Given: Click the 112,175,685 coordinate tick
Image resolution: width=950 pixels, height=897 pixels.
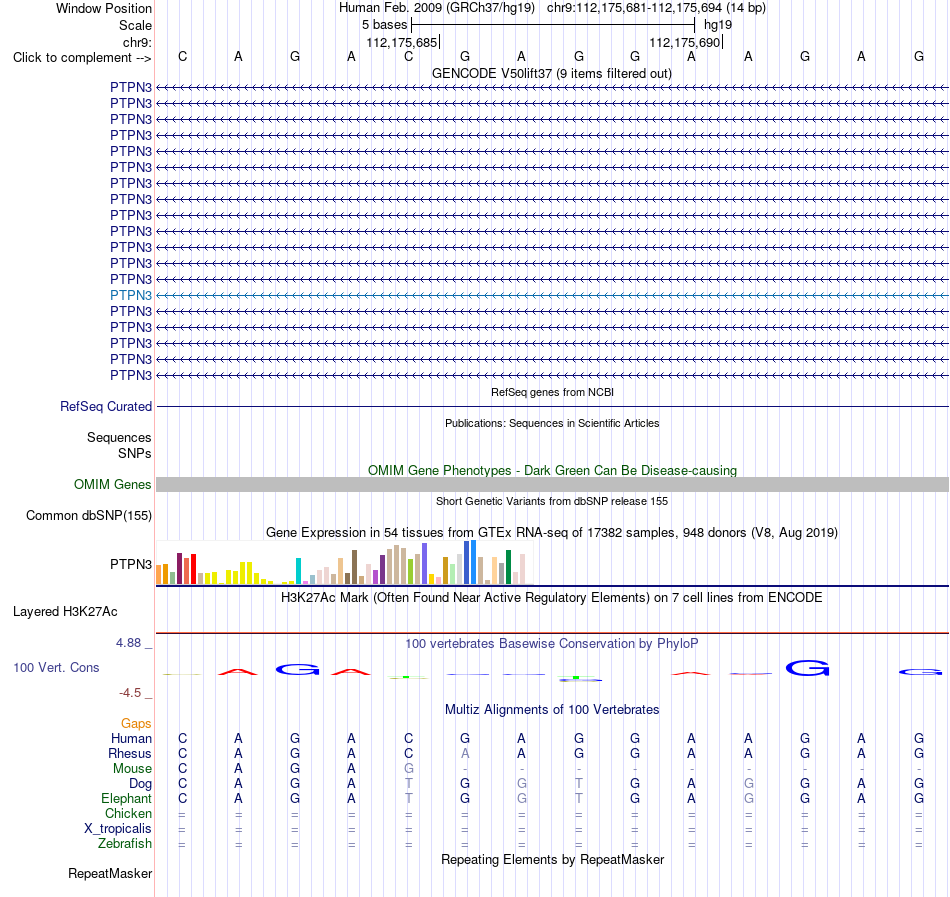Looking at the screenshot, I should (x=402, y=42).
